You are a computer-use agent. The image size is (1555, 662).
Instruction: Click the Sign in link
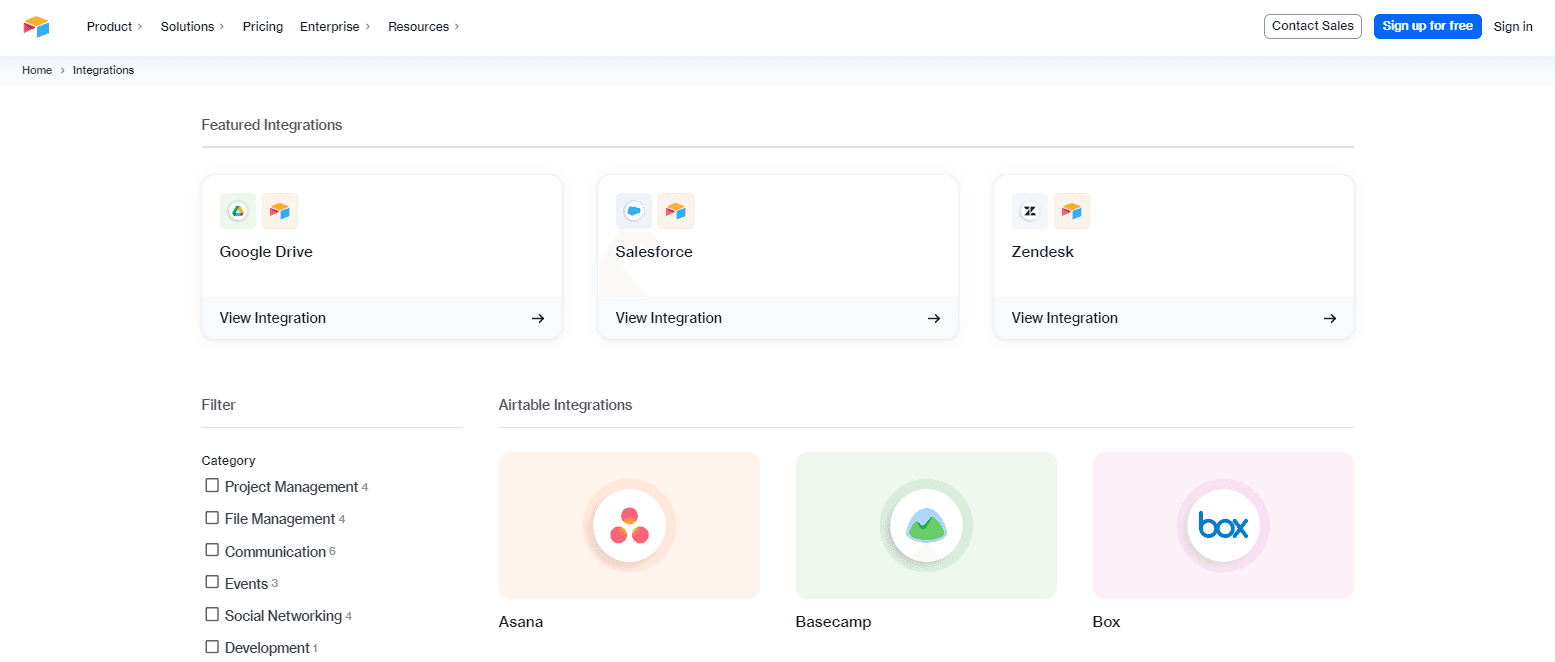point(1513,27)
